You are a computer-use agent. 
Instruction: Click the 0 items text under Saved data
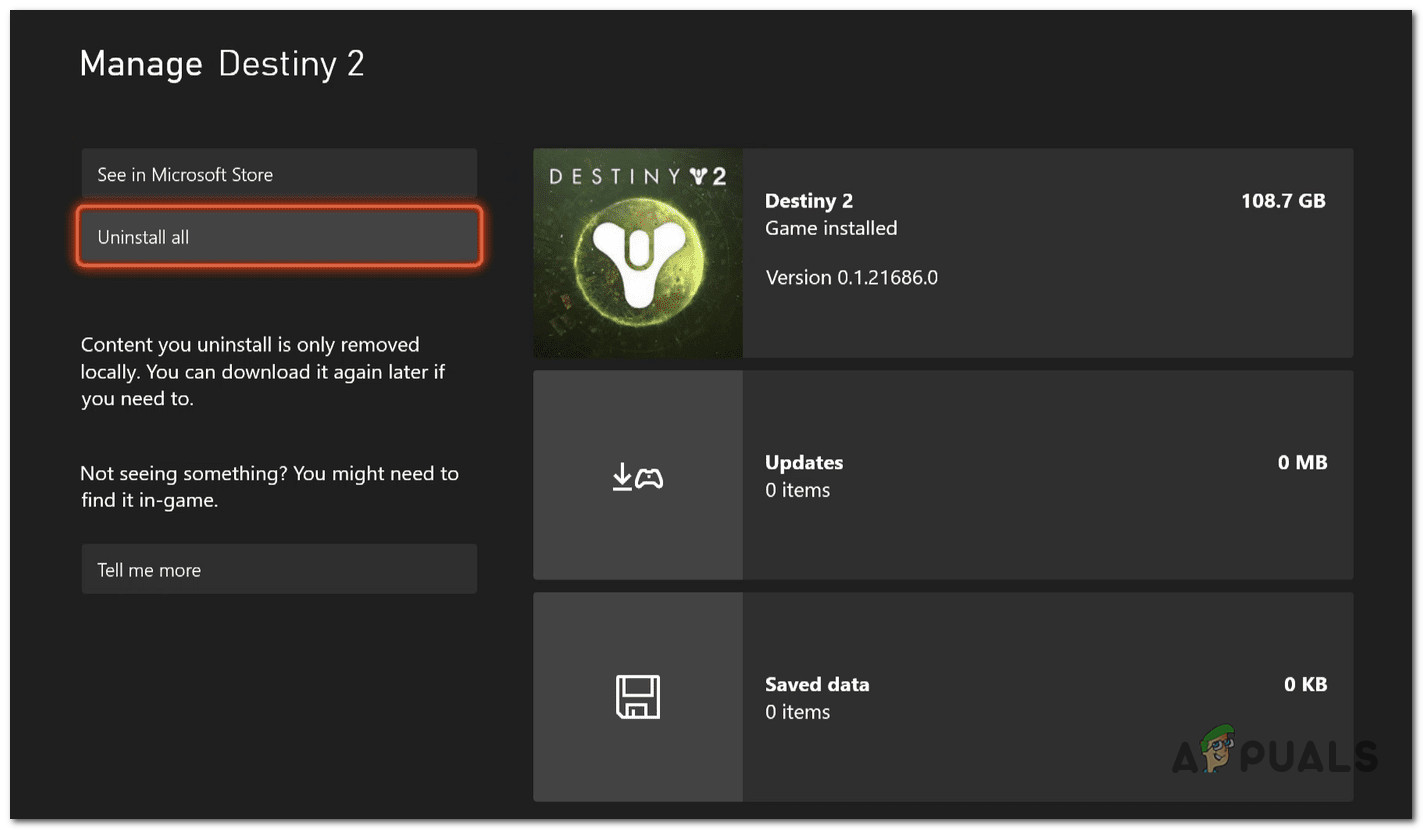(797, 712)
